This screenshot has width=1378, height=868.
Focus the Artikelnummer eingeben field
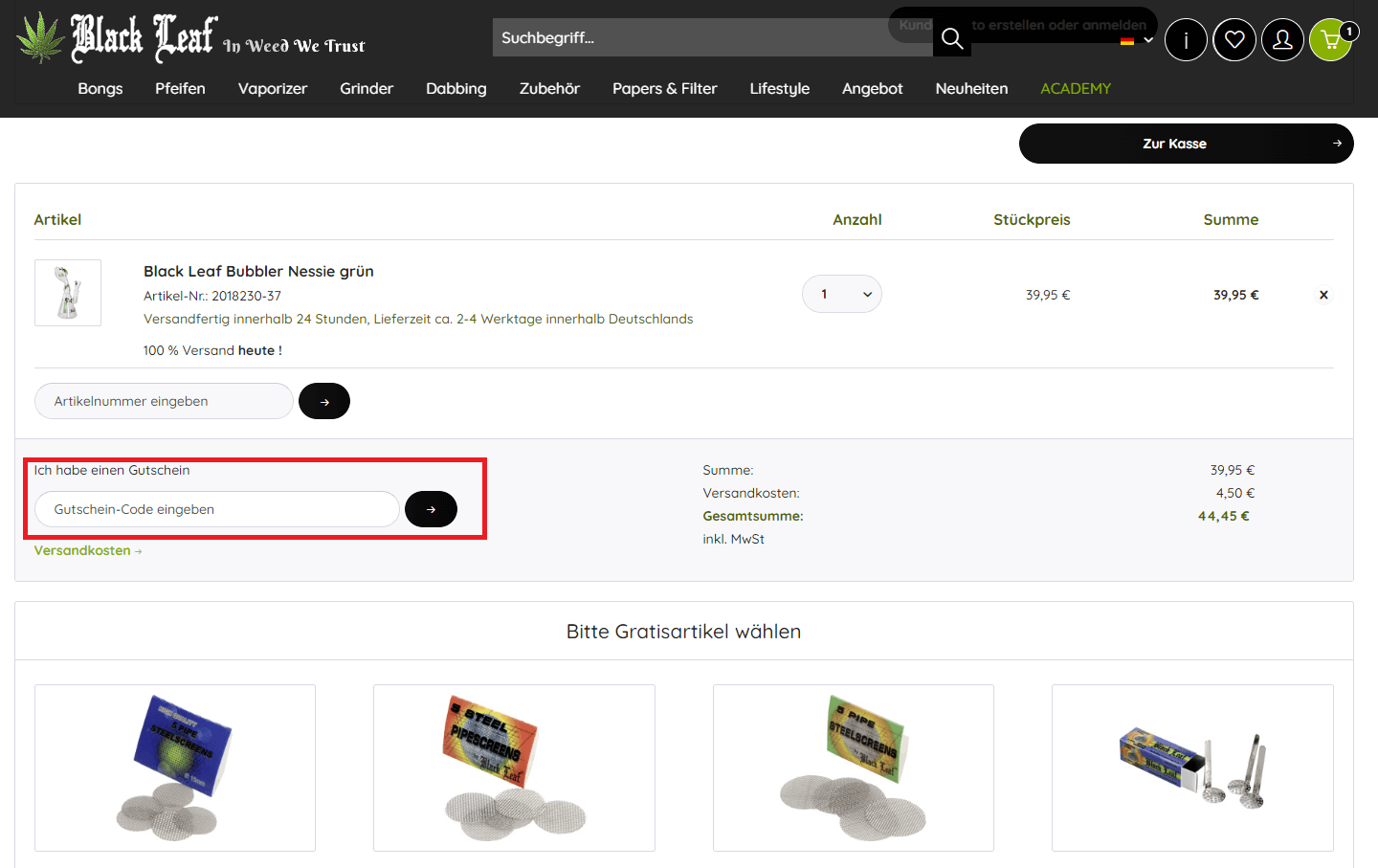tap(164, 401)
